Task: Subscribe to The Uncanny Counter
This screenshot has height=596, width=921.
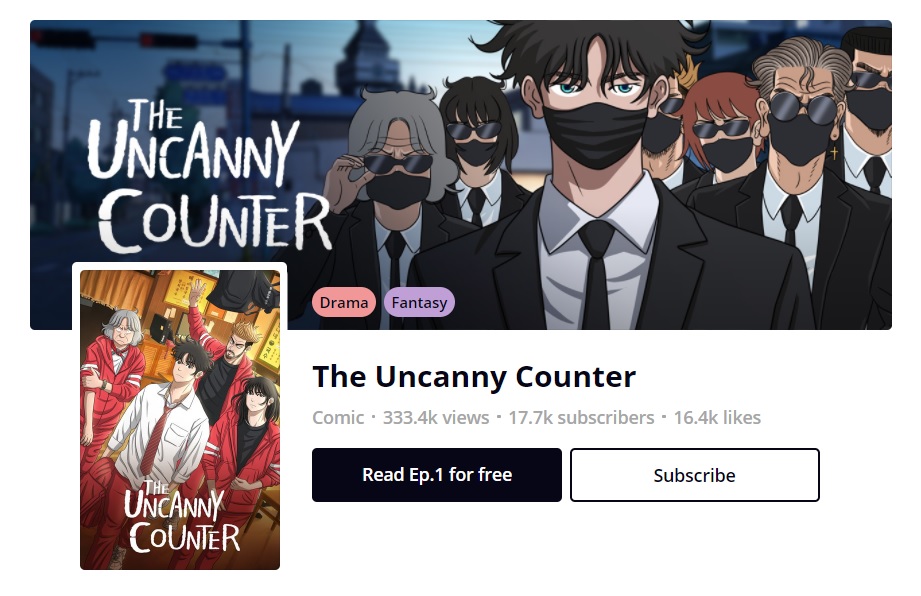Action: point(694,474)
